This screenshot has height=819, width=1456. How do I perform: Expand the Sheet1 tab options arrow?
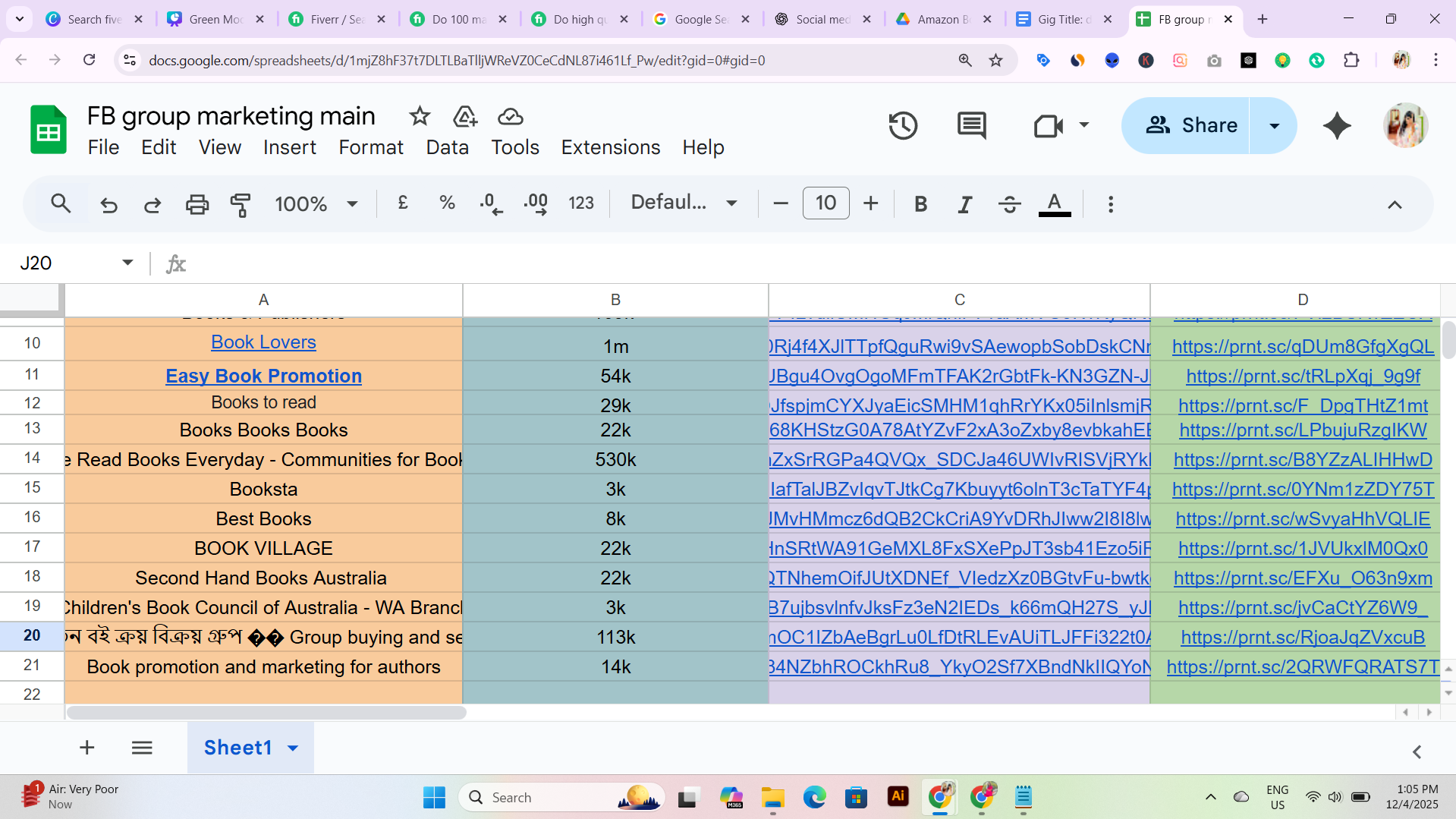click(293, 748)
